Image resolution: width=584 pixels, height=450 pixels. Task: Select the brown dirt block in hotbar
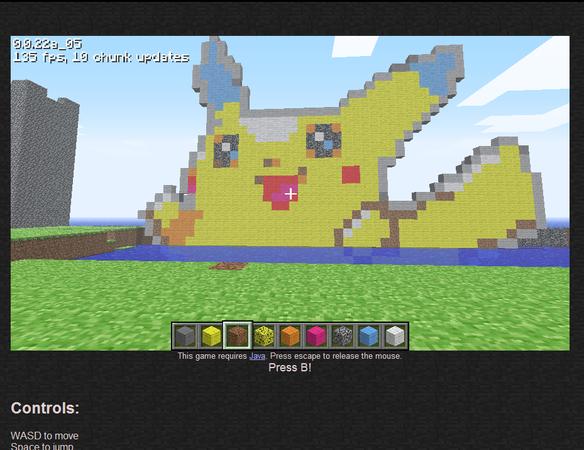(238, 336)
